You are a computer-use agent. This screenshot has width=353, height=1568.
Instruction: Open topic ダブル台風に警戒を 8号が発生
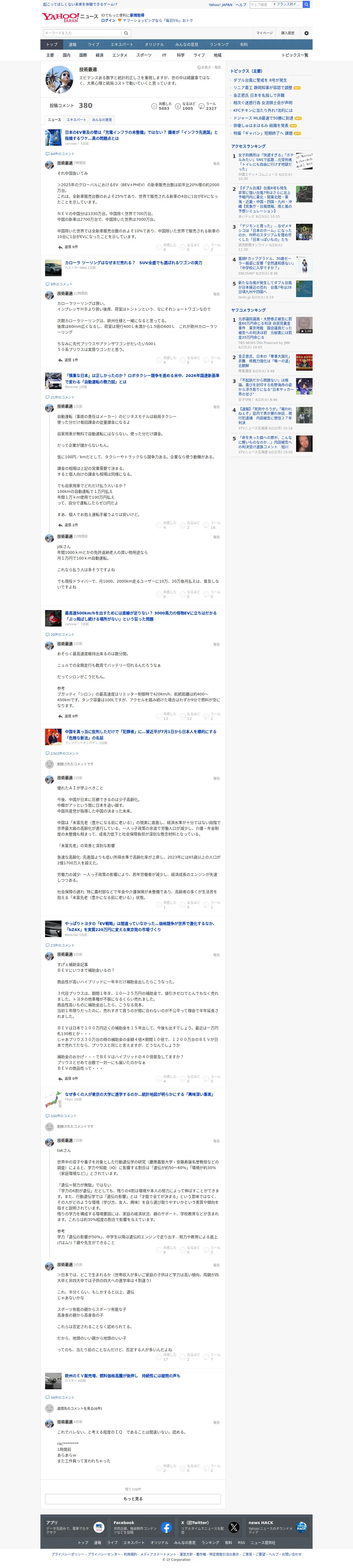tap(260, 80)
